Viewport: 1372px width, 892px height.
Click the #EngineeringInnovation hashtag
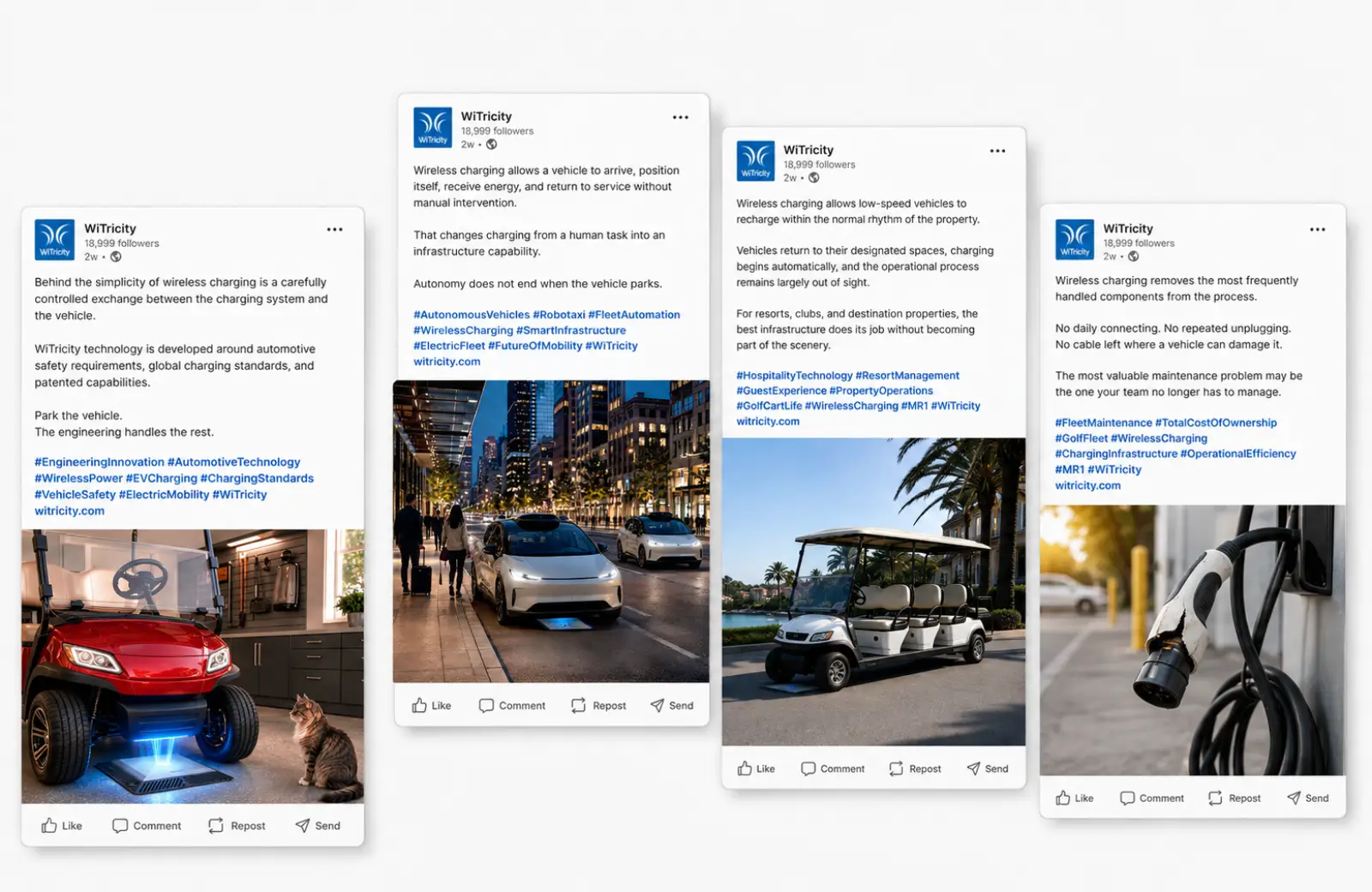pyautogui.click(x=99, y=461)
